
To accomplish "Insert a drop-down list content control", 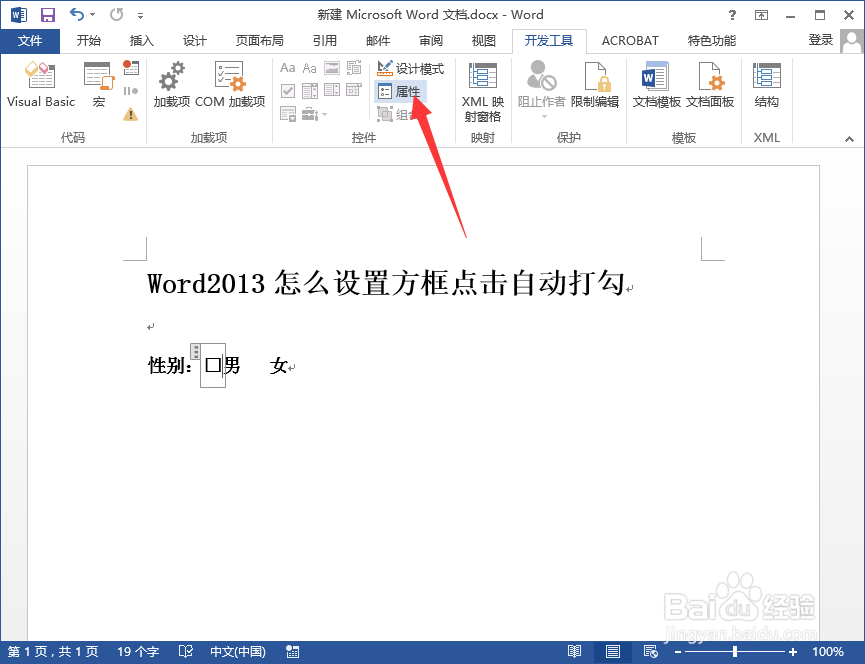I will [332, 90].
